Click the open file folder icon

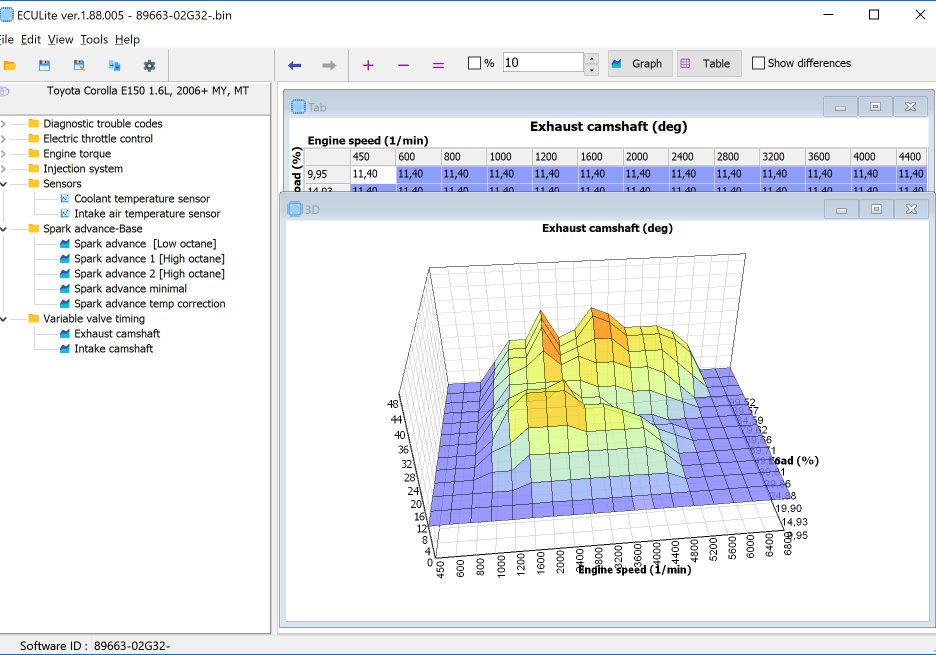coord(10,65)
